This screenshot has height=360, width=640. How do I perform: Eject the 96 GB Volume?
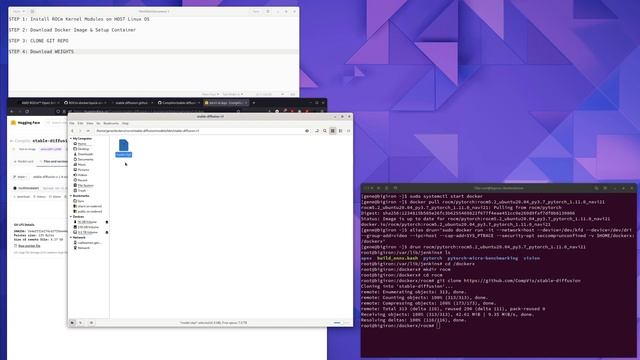click(x=107, y=222)
